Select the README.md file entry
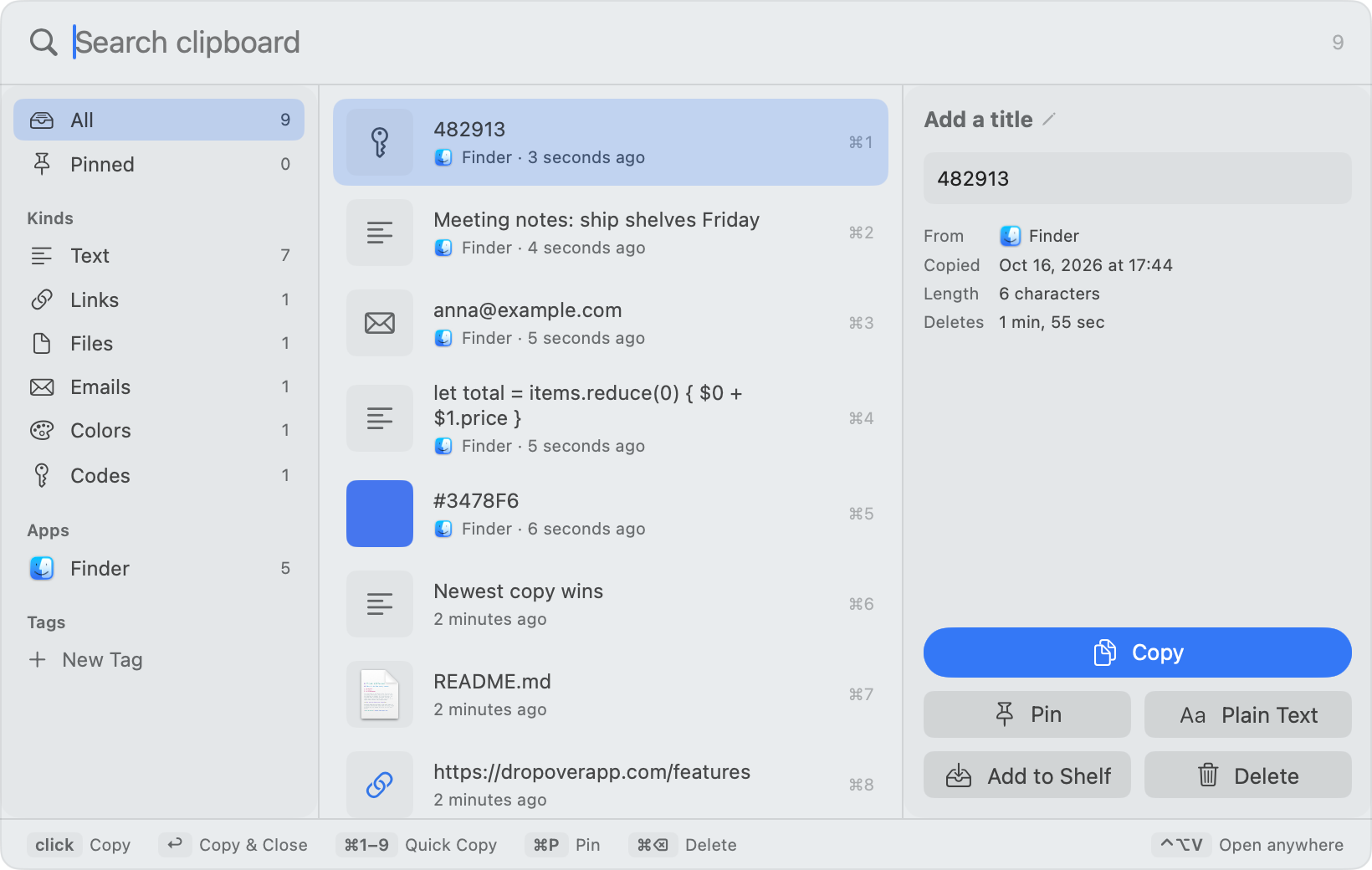 (611, 694)
